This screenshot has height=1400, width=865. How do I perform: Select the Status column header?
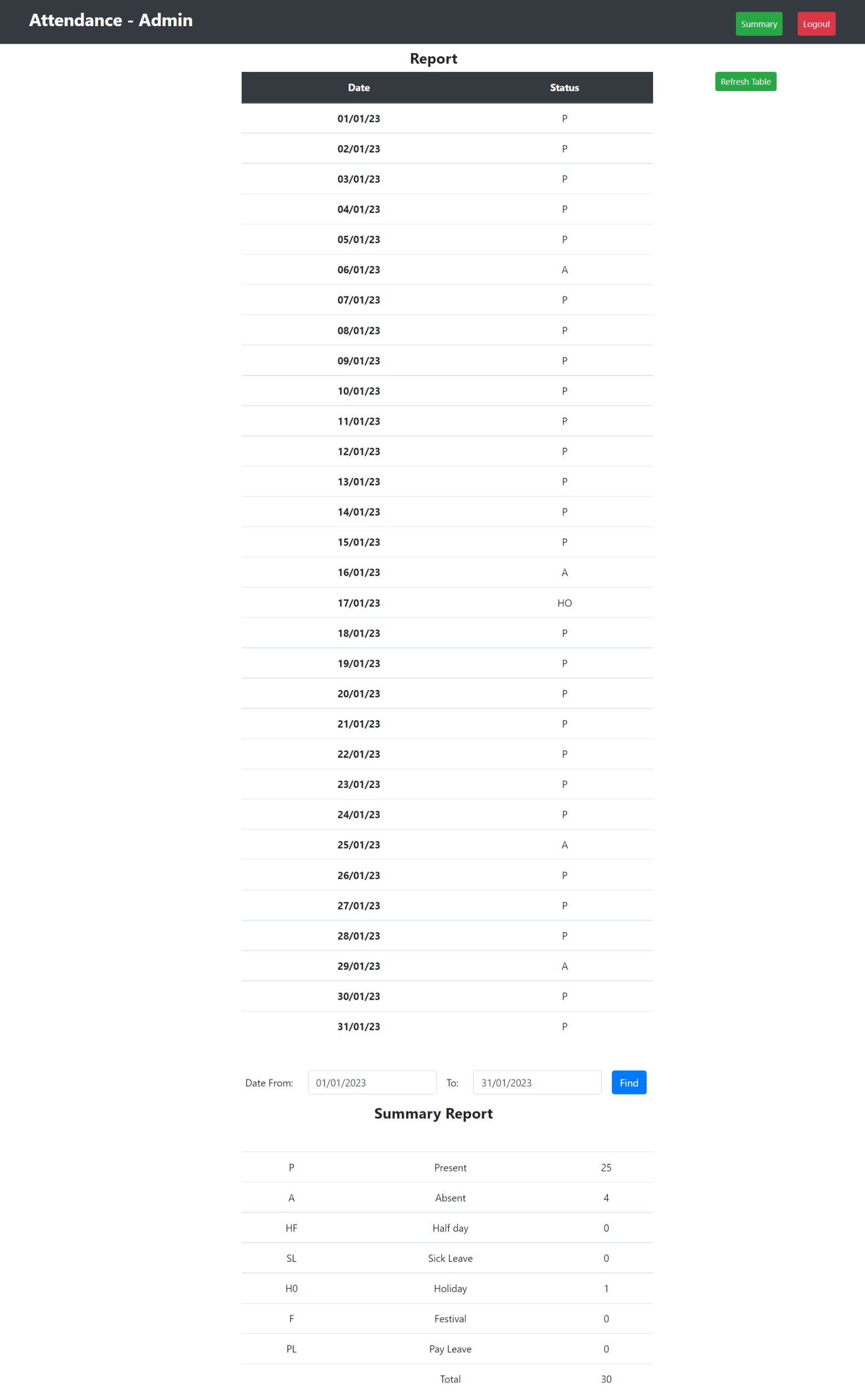[x=564, y=87]
